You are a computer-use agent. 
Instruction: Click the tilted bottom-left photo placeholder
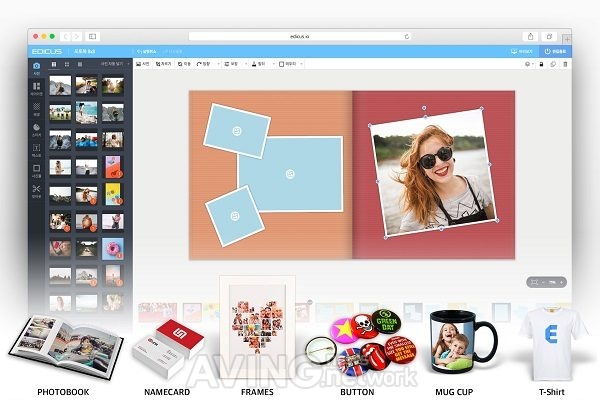[235, 216]
